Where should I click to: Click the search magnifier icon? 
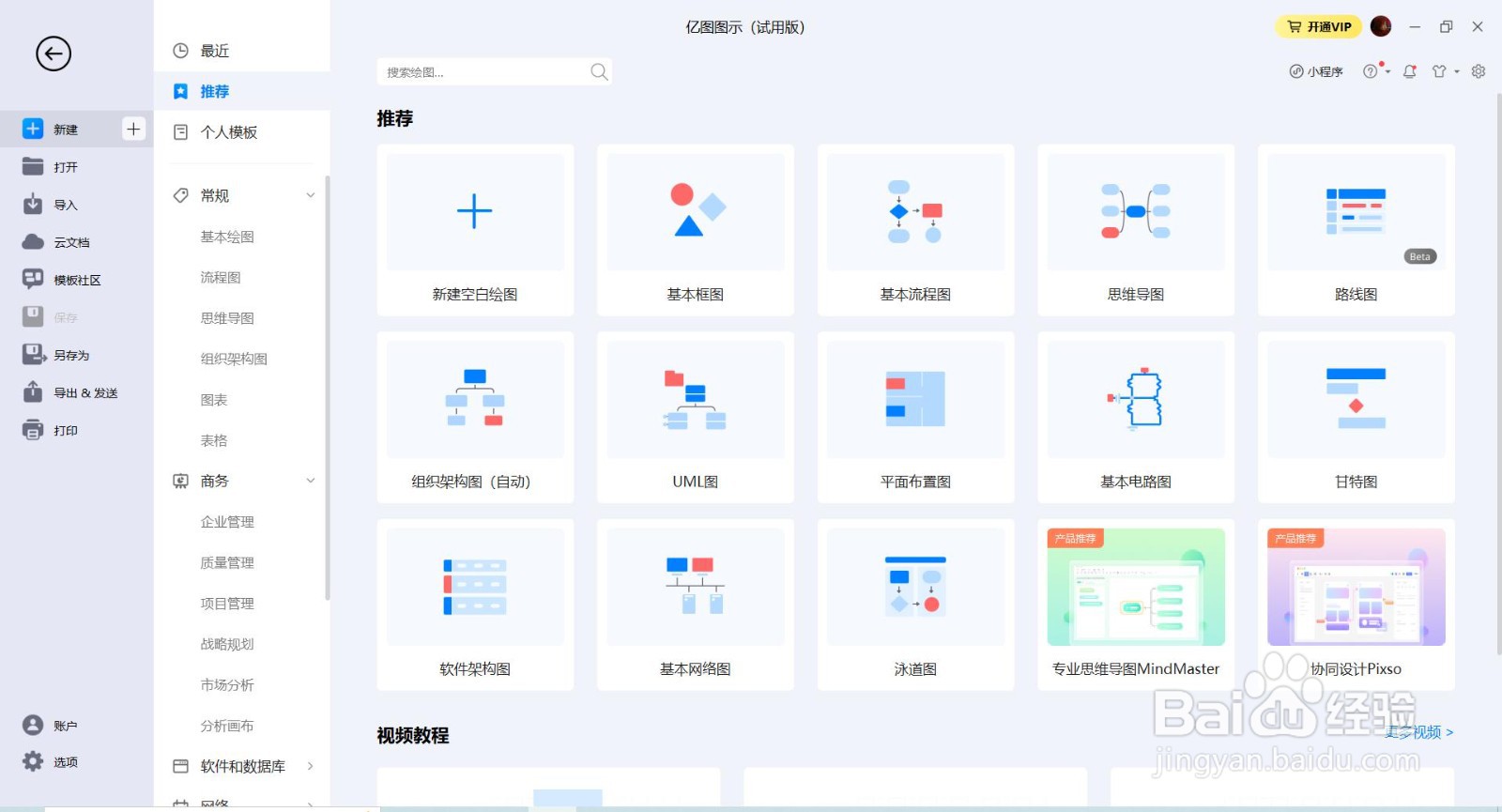(x=599, y=72)
